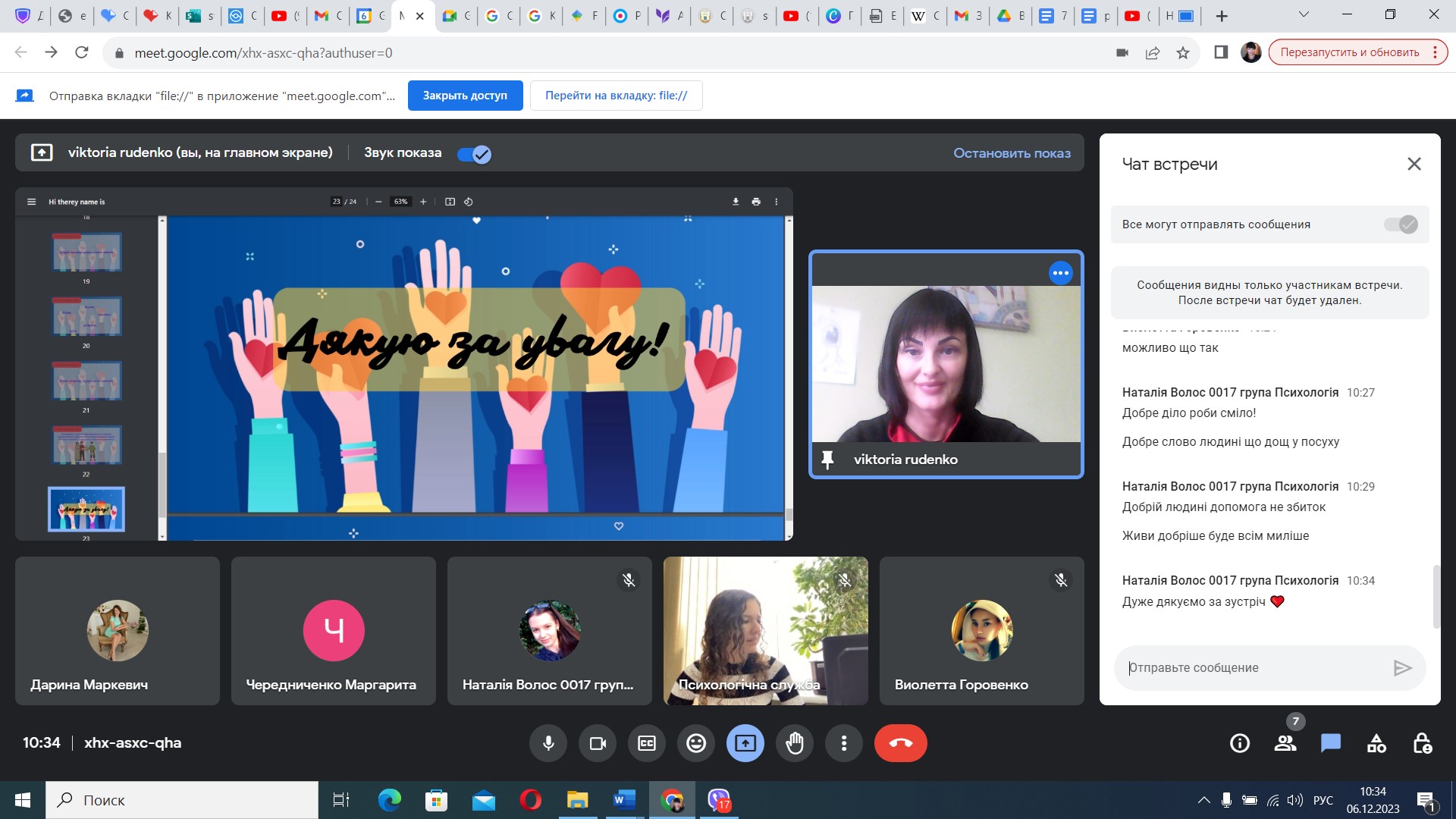Open Windows Start menu

click(23, 800)
